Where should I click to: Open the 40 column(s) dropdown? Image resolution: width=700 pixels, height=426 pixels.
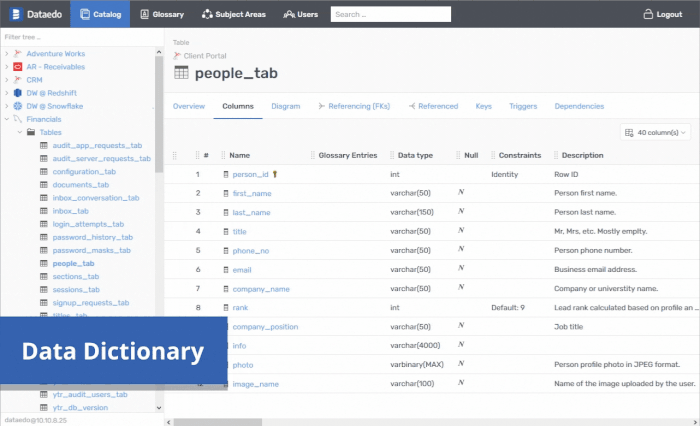[656, 132]
